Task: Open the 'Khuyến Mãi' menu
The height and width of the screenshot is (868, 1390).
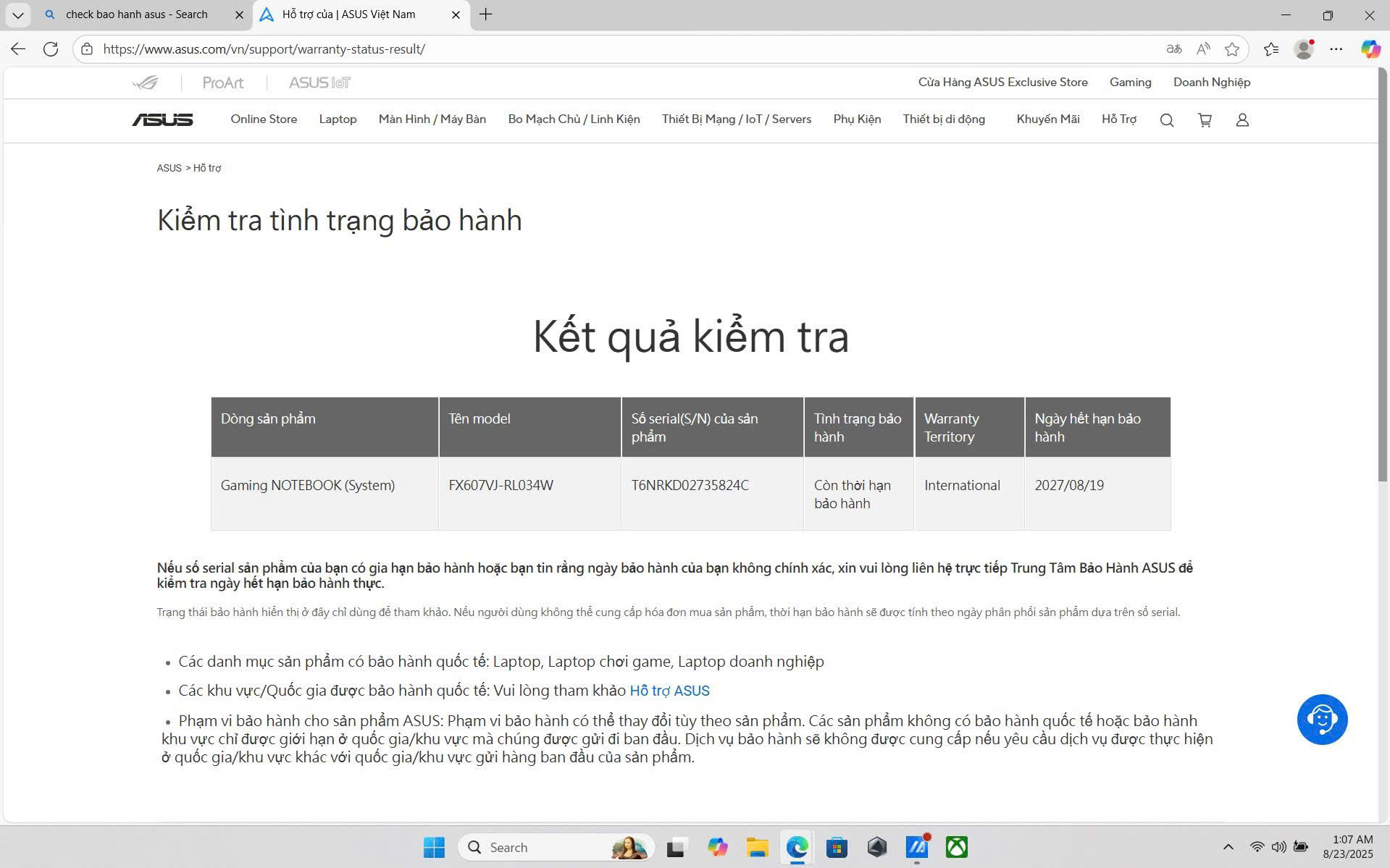Action: point(1048,119)
